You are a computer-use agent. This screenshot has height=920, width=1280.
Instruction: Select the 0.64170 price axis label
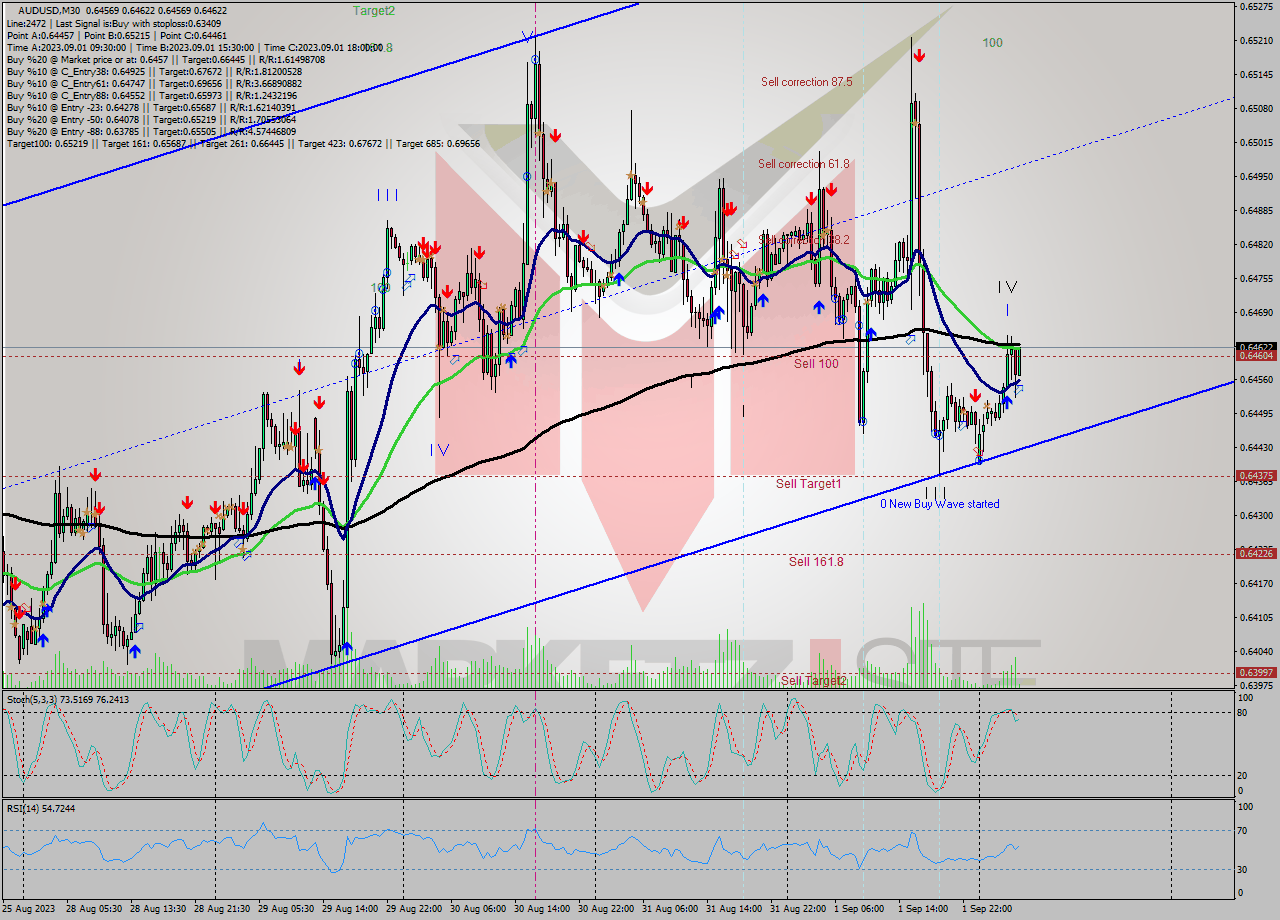[1256, 583]
